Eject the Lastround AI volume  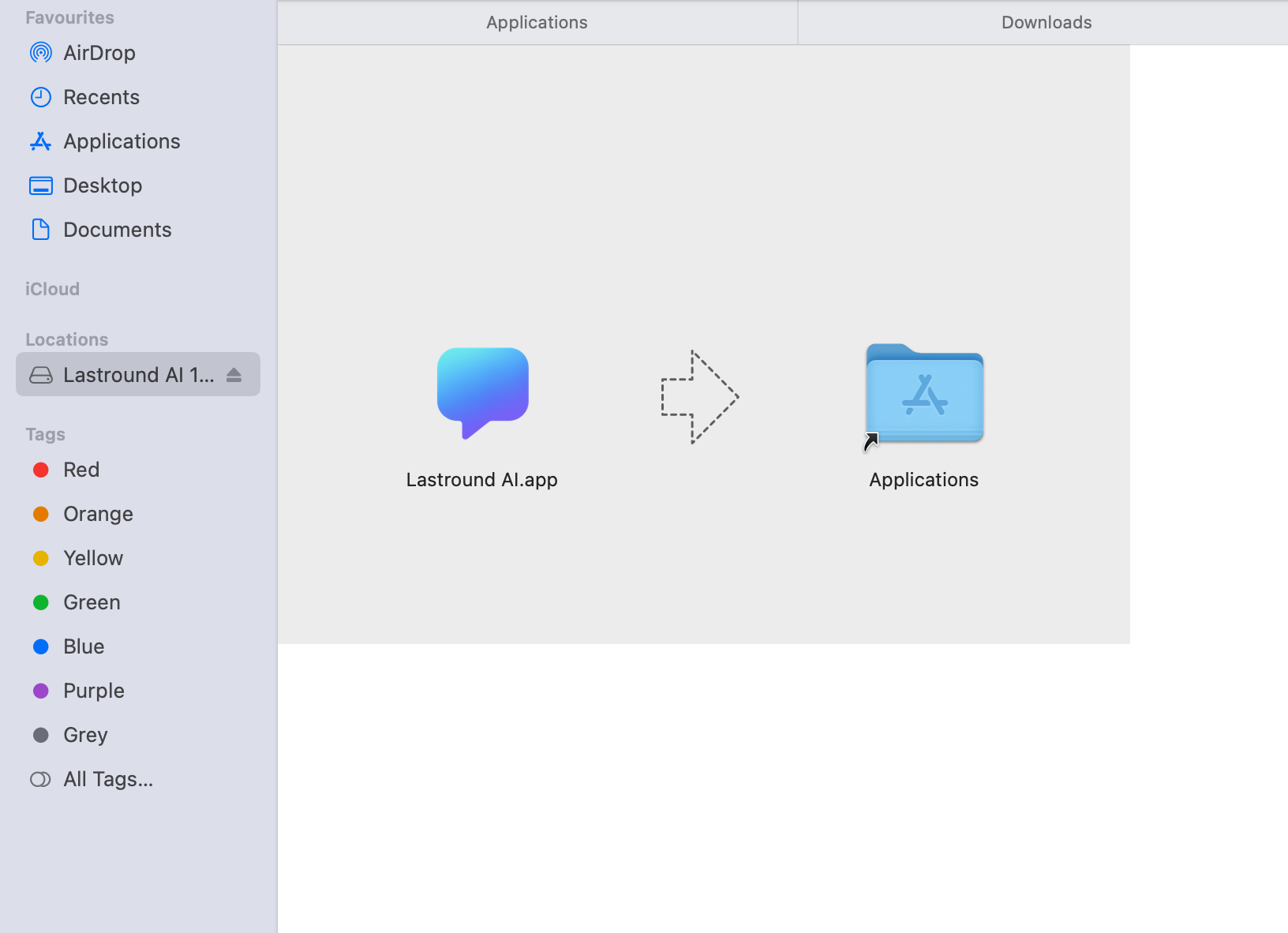234,375
